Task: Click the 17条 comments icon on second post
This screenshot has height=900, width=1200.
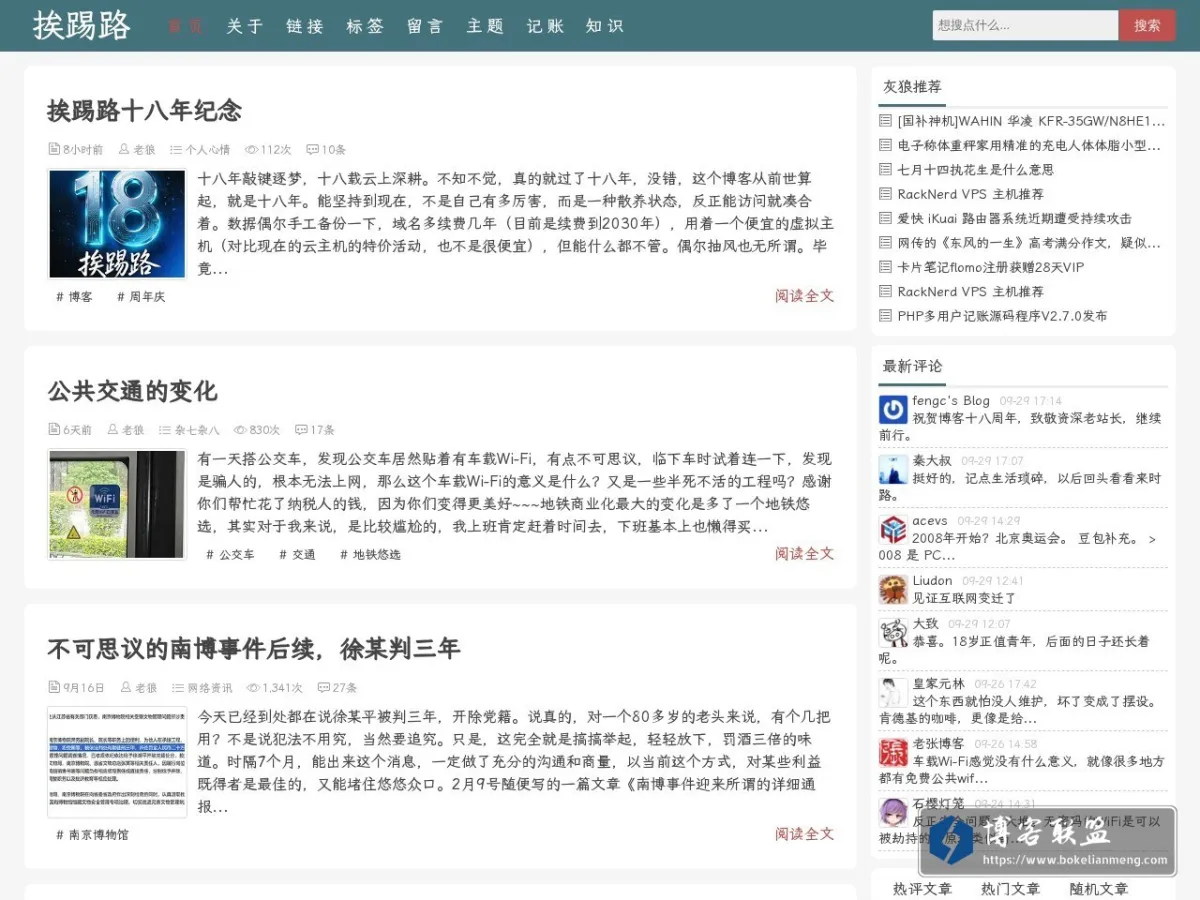Action: 301,430
